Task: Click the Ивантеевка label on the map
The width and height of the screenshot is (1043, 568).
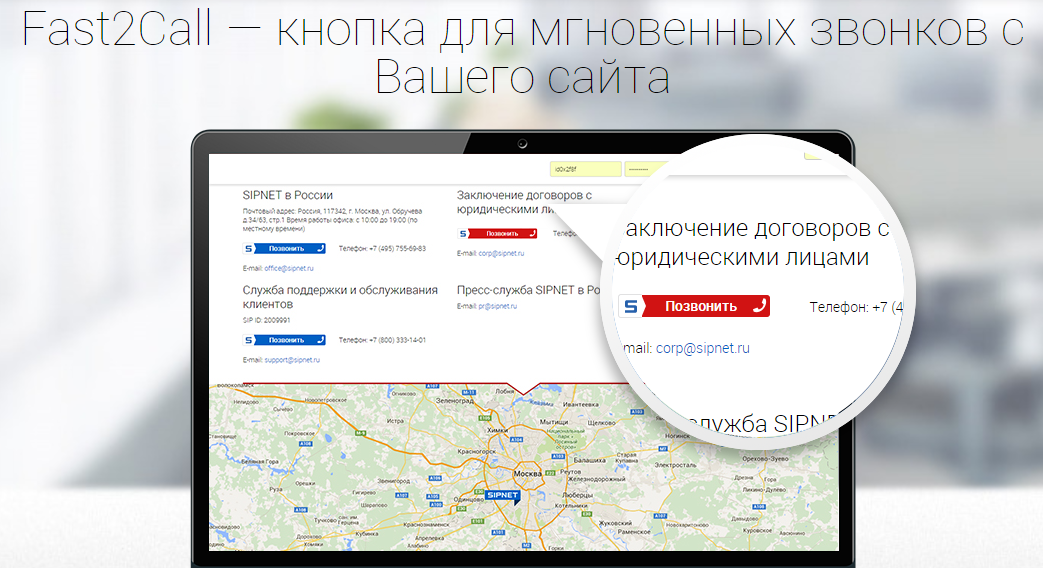Action: (x=580, y=404)
